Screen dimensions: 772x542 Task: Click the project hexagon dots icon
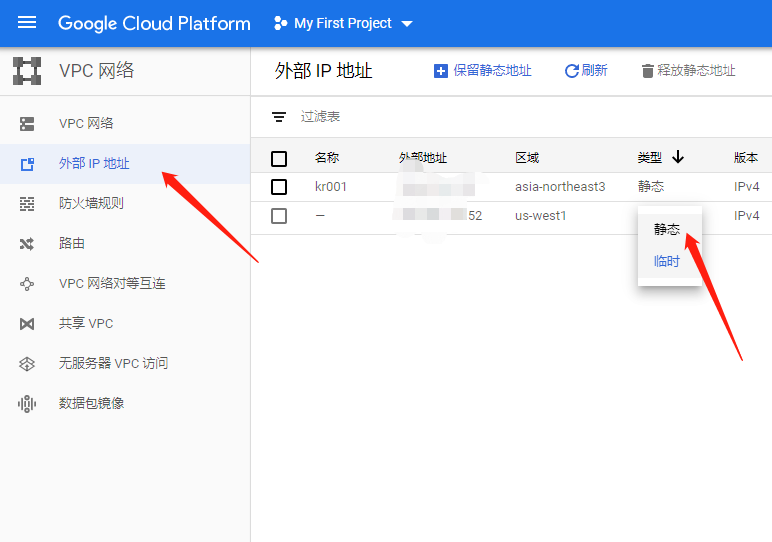[280, 23]
